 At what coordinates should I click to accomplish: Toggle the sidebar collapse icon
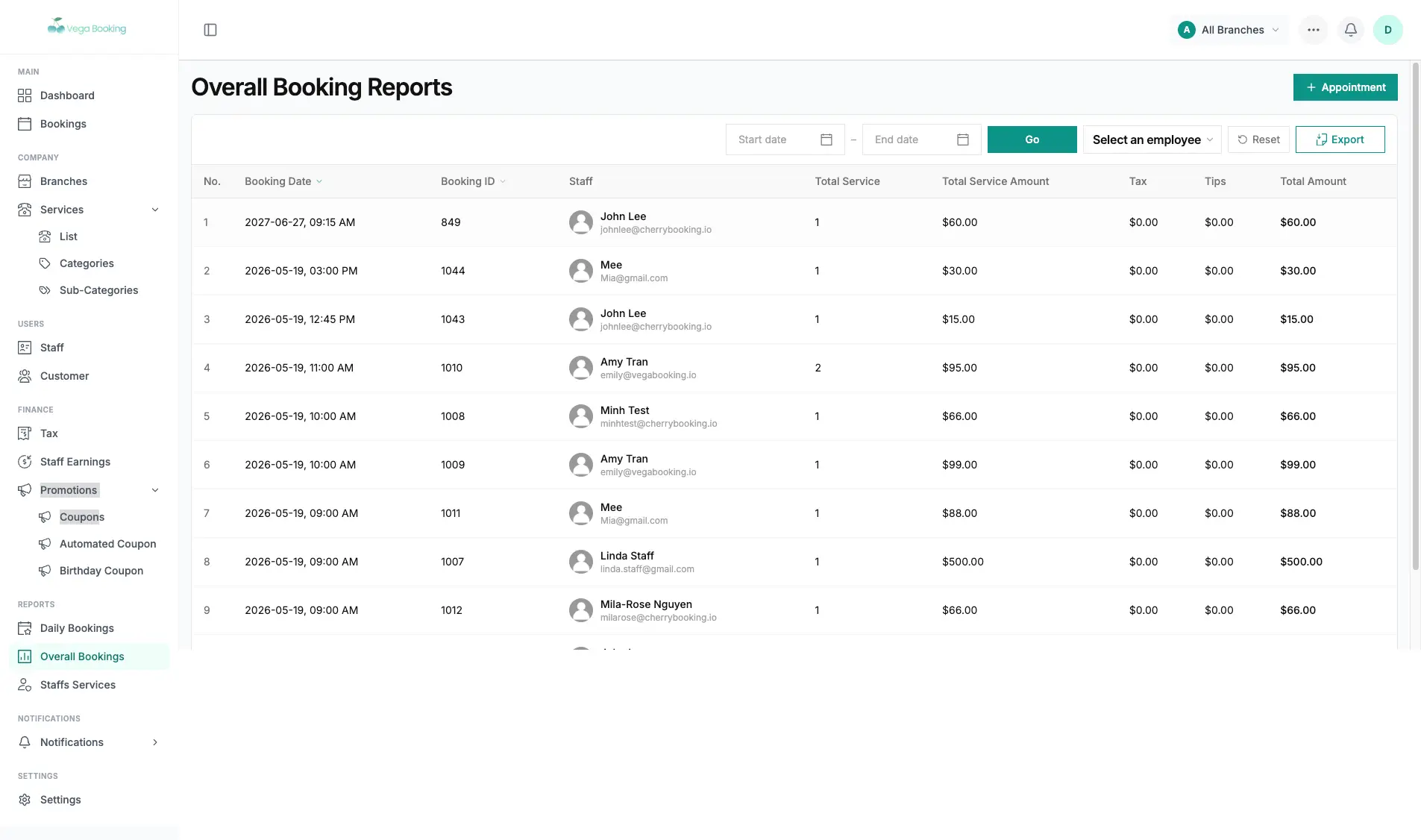[x=210, y=30]
